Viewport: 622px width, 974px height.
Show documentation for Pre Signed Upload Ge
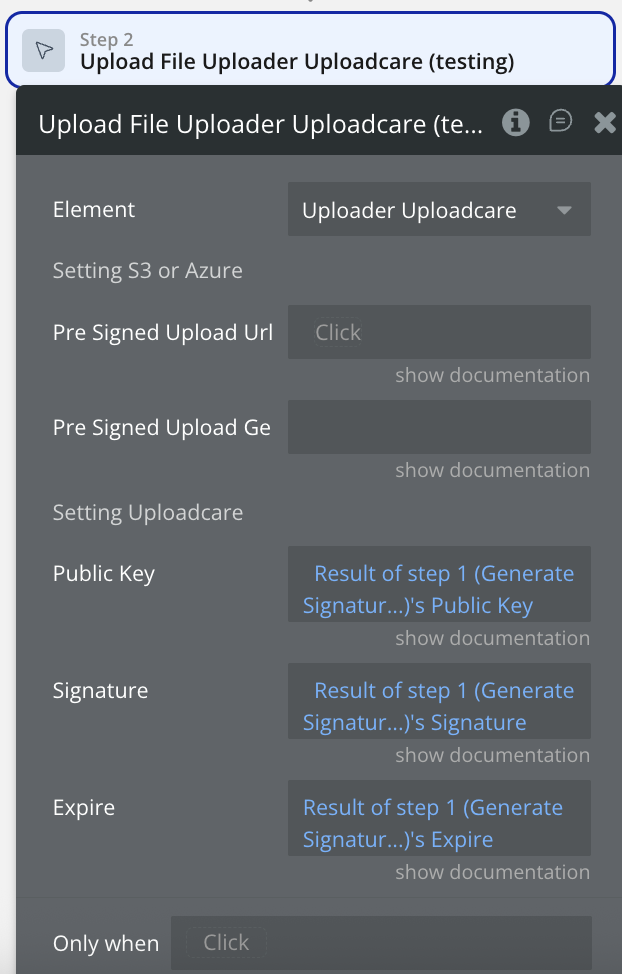492,470
